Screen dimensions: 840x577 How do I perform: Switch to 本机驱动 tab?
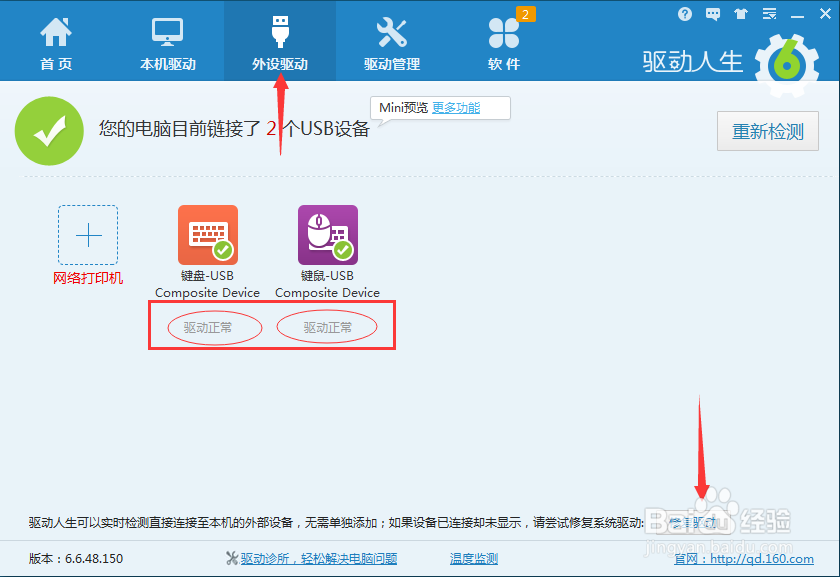point(168,43)
